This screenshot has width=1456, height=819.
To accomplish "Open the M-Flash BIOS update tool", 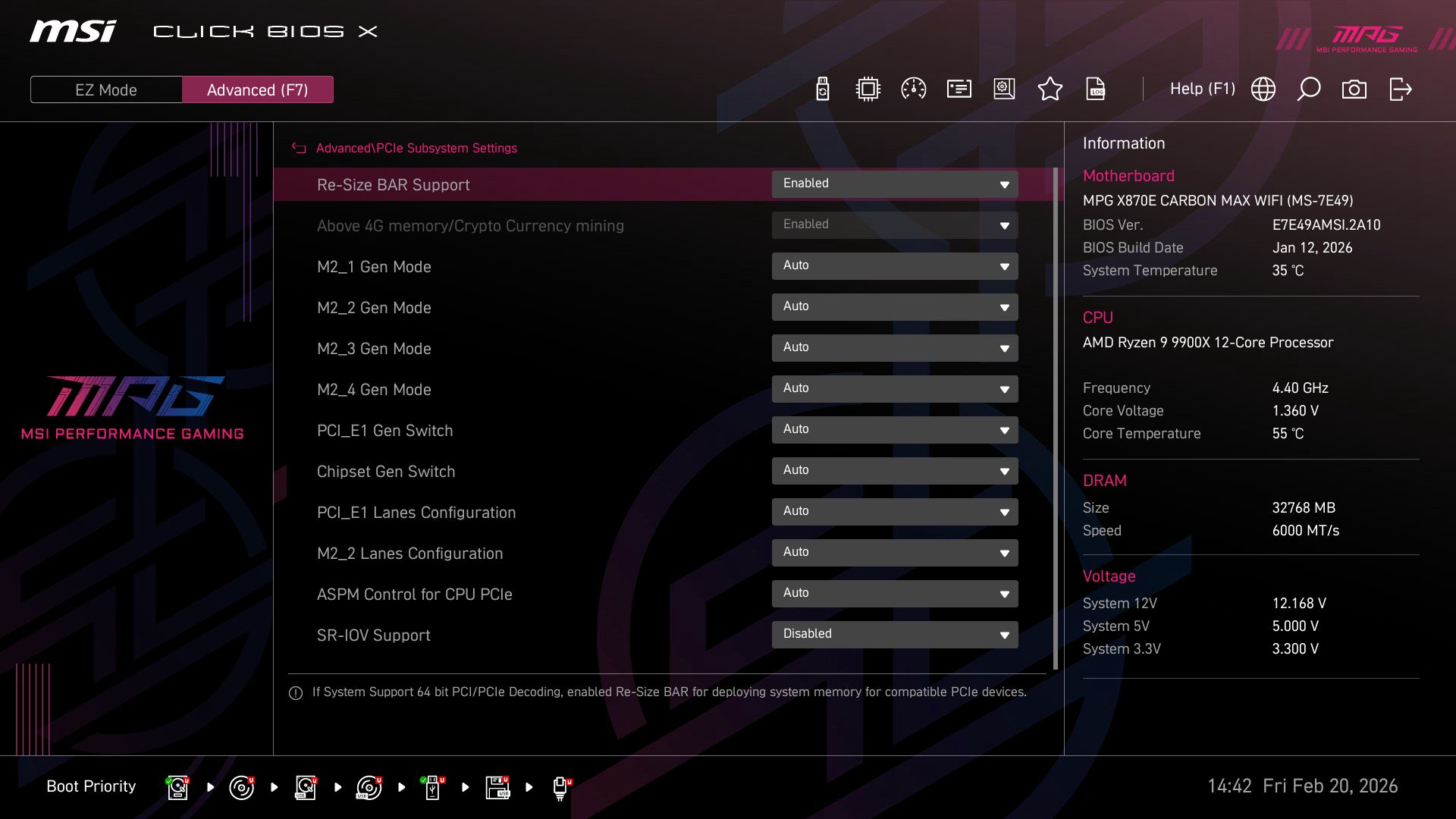I will point(821,89).
